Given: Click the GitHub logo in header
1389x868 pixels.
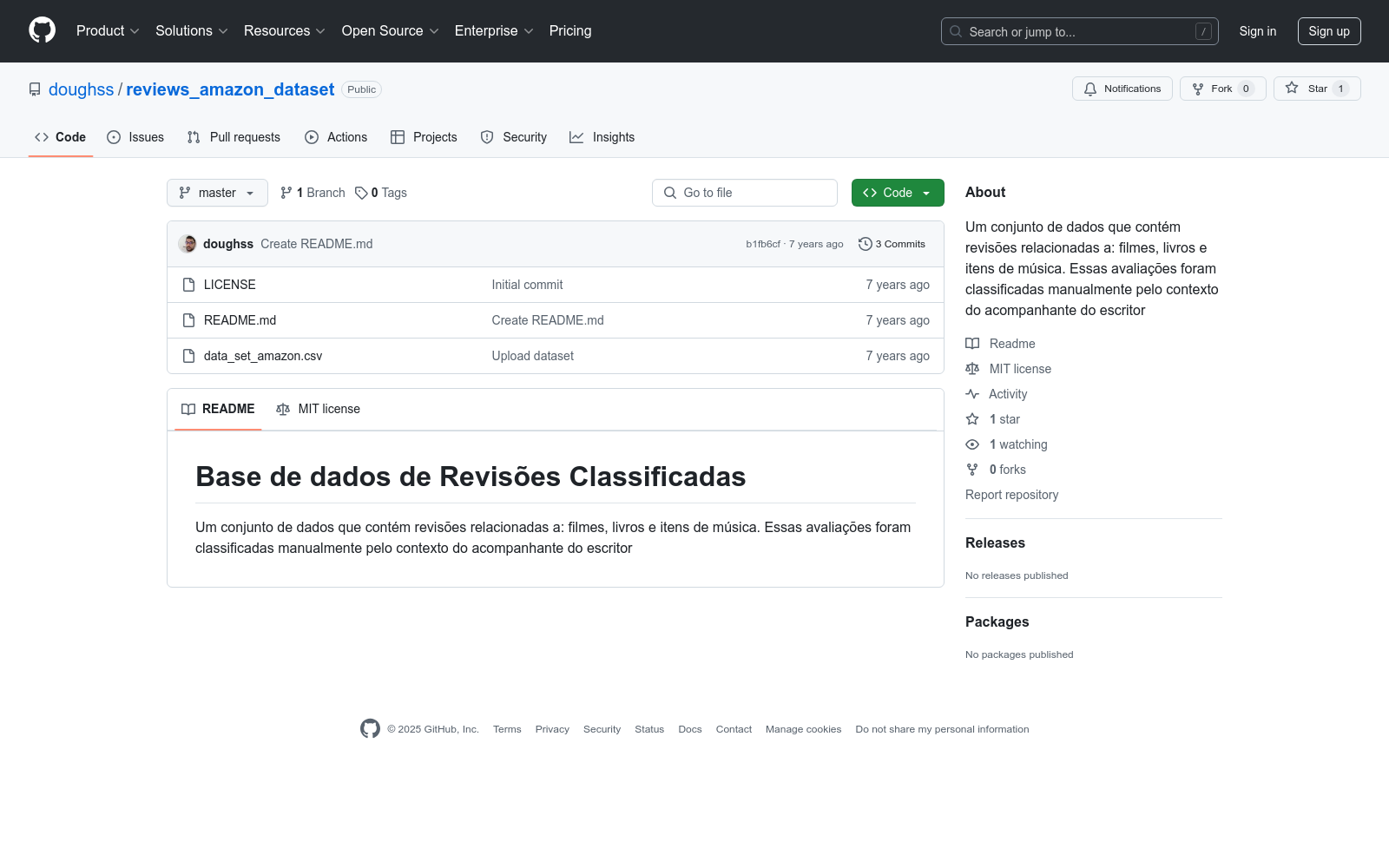Looking at the screenshot, I should (42, 30).
